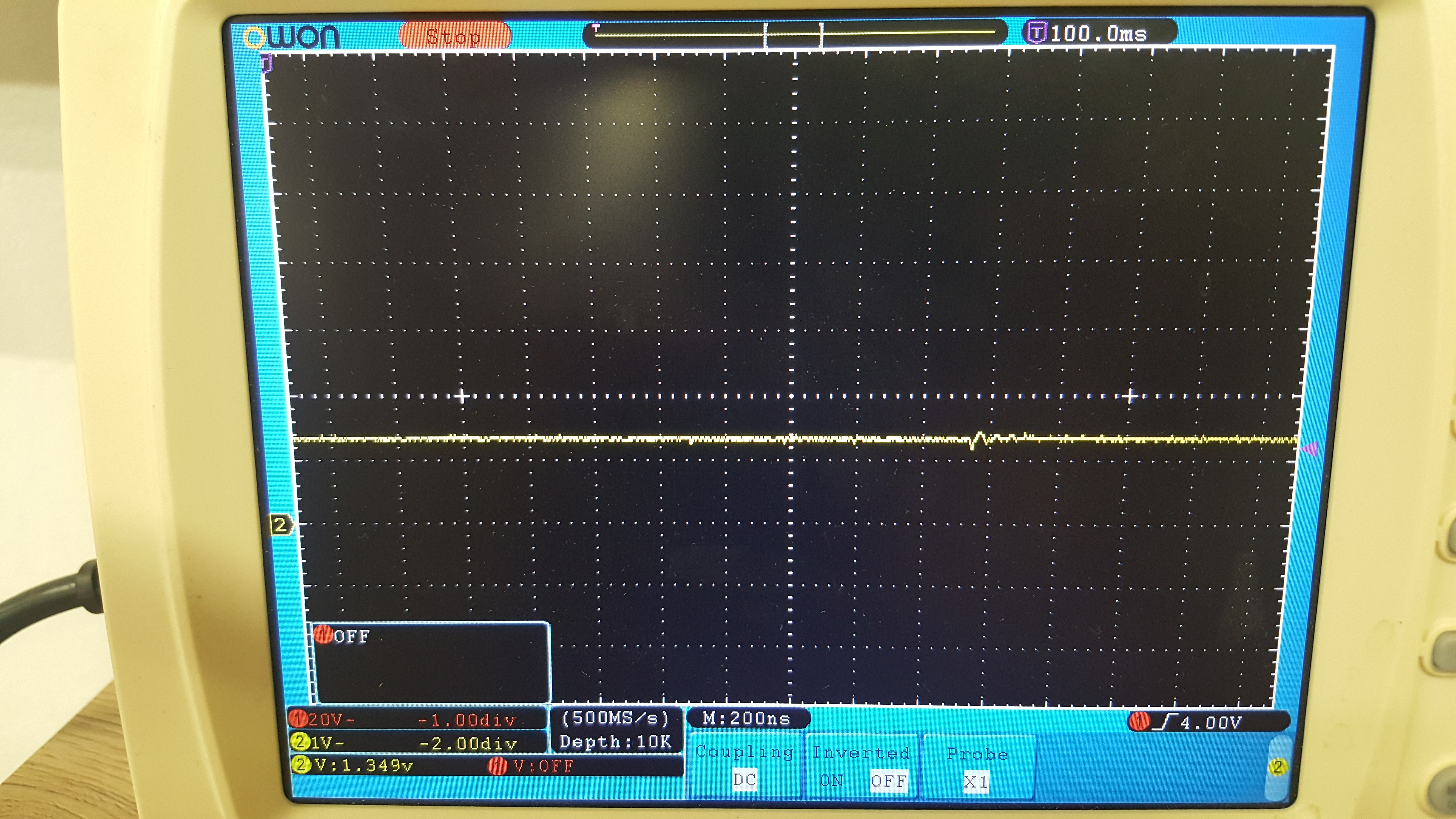Click the purple trigger level arrow at right edge
This screenshot has width=1456, height=819.
(1310, 449)
